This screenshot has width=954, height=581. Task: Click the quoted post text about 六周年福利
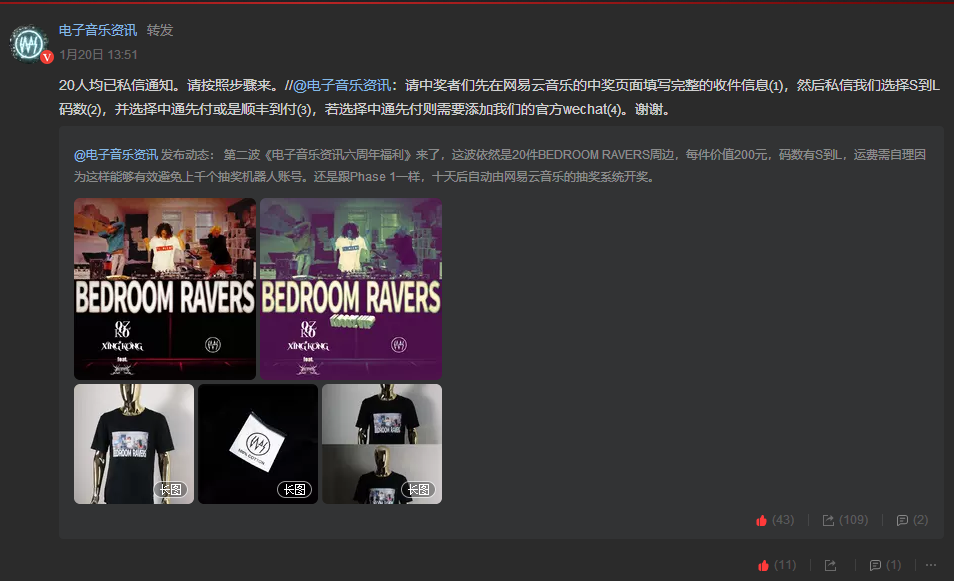pyautogui.click(x=500, y=165)
